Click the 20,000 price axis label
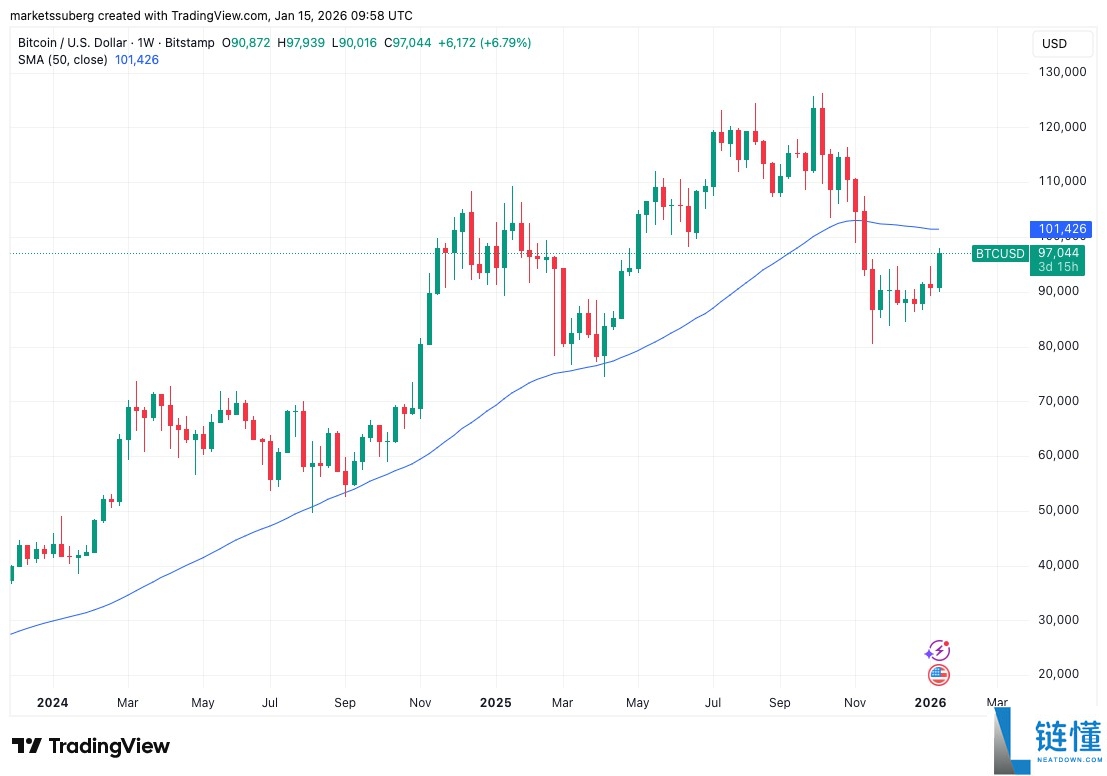1107x776 pixels. tap(1058, 674)
